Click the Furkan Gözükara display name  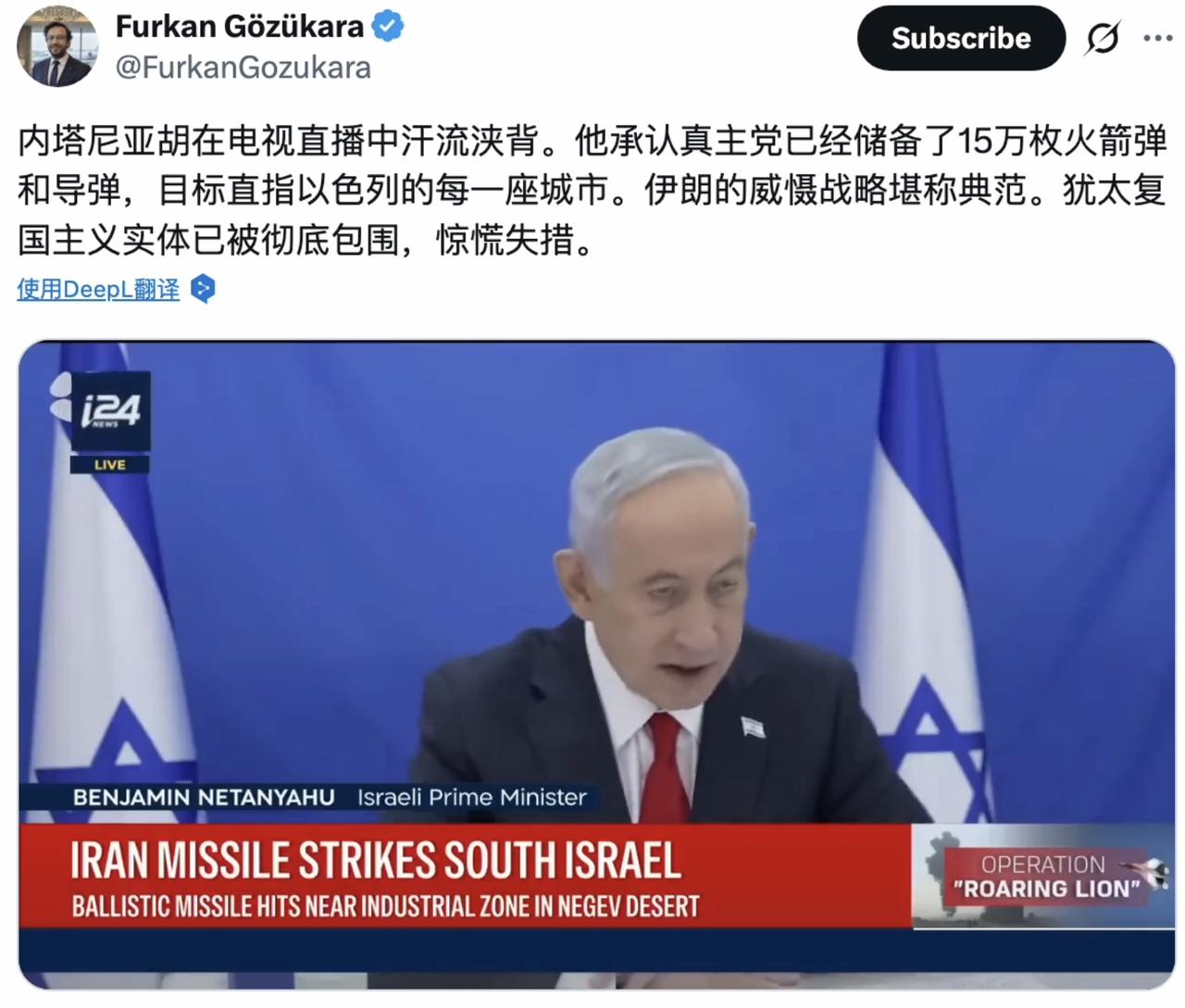point(240,27)
